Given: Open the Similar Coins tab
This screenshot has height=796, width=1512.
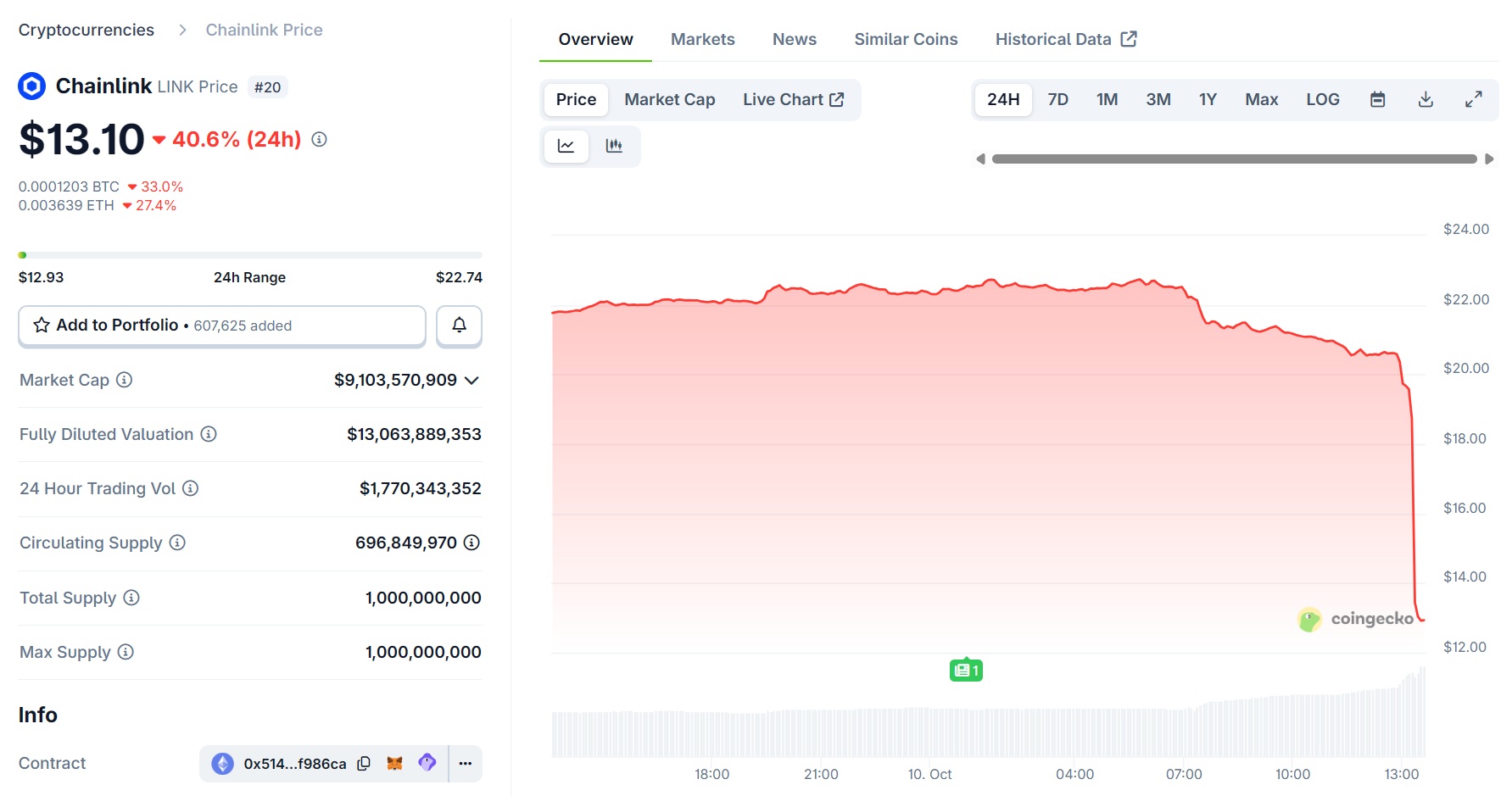Looking at the screenshot, I should coord(906,39).
